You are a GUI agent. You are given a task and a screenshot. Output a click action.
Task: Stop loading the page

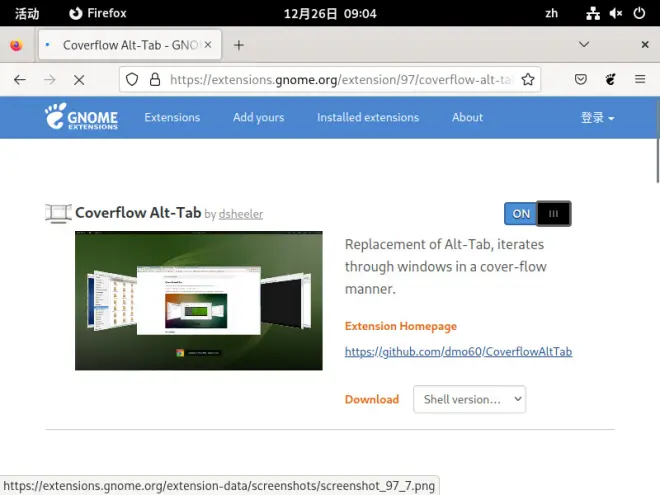pos(79,80)
